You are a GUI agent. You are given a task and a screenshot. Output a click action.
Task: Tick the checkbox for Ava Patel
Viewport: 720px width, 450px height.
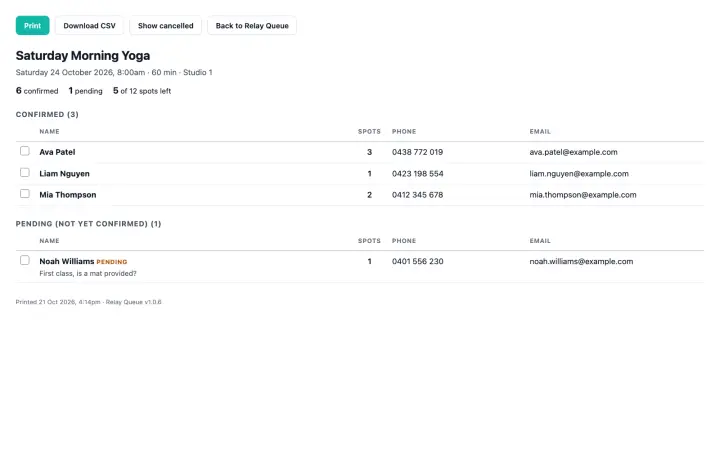click(25, 151)
